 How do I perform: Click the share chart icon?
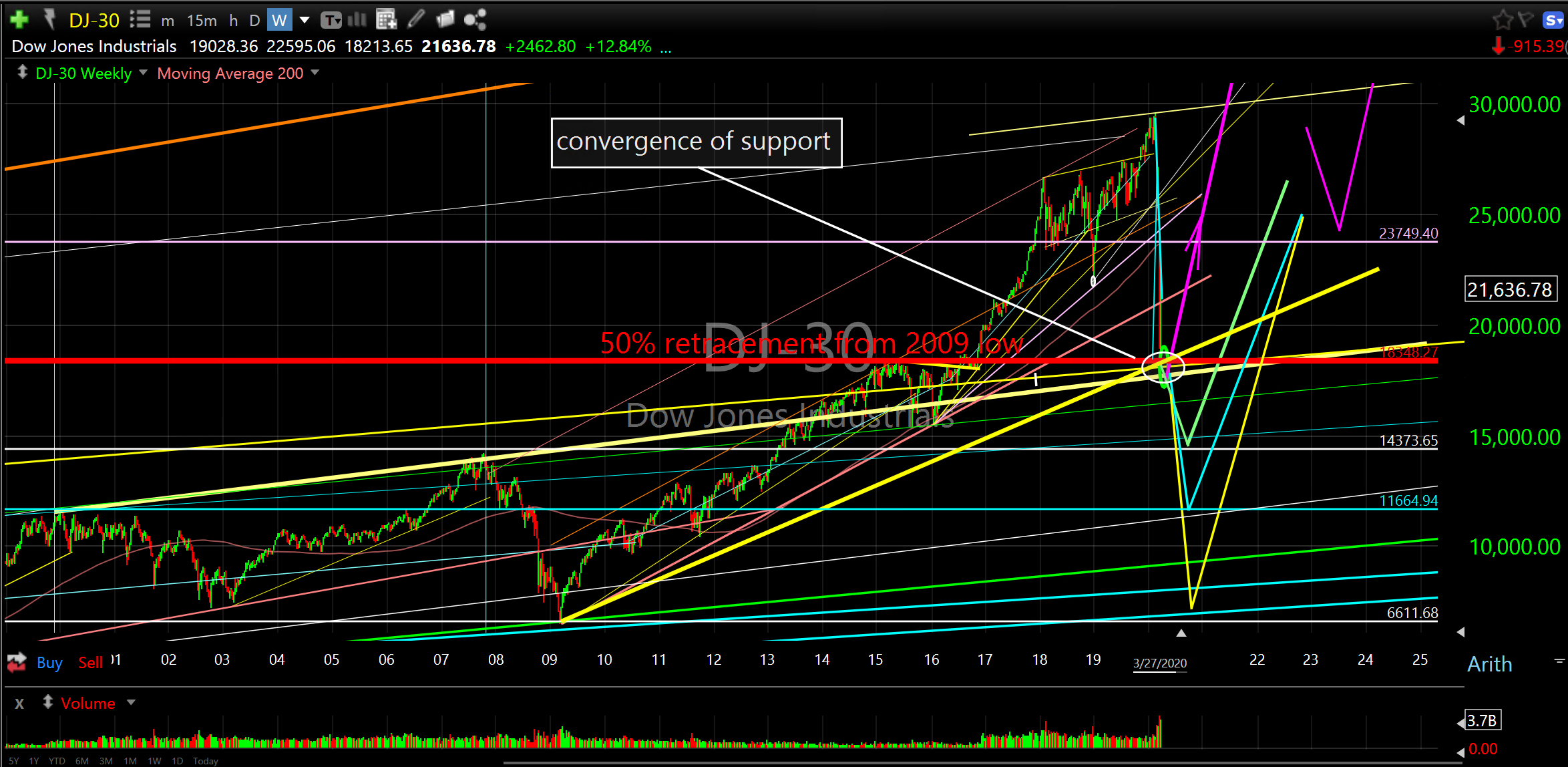(x=475, y=19)
